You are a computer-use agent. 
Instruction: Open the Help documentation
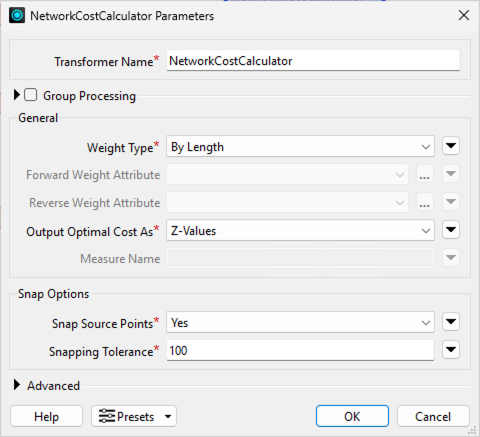pyautogui.click(x=46, y=416)
